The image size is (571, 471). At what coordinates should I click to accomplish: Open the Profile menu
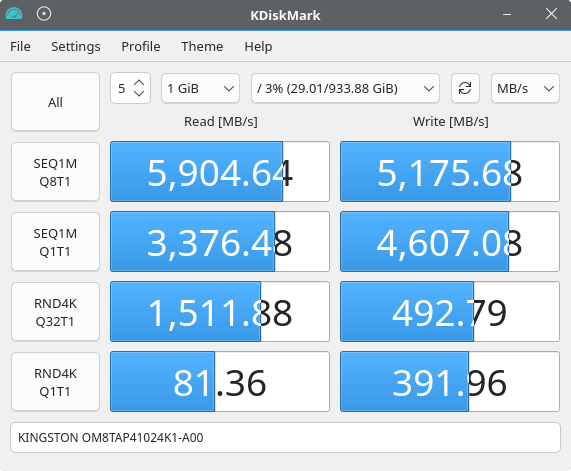pyautogui.click(x=141, y=47)
